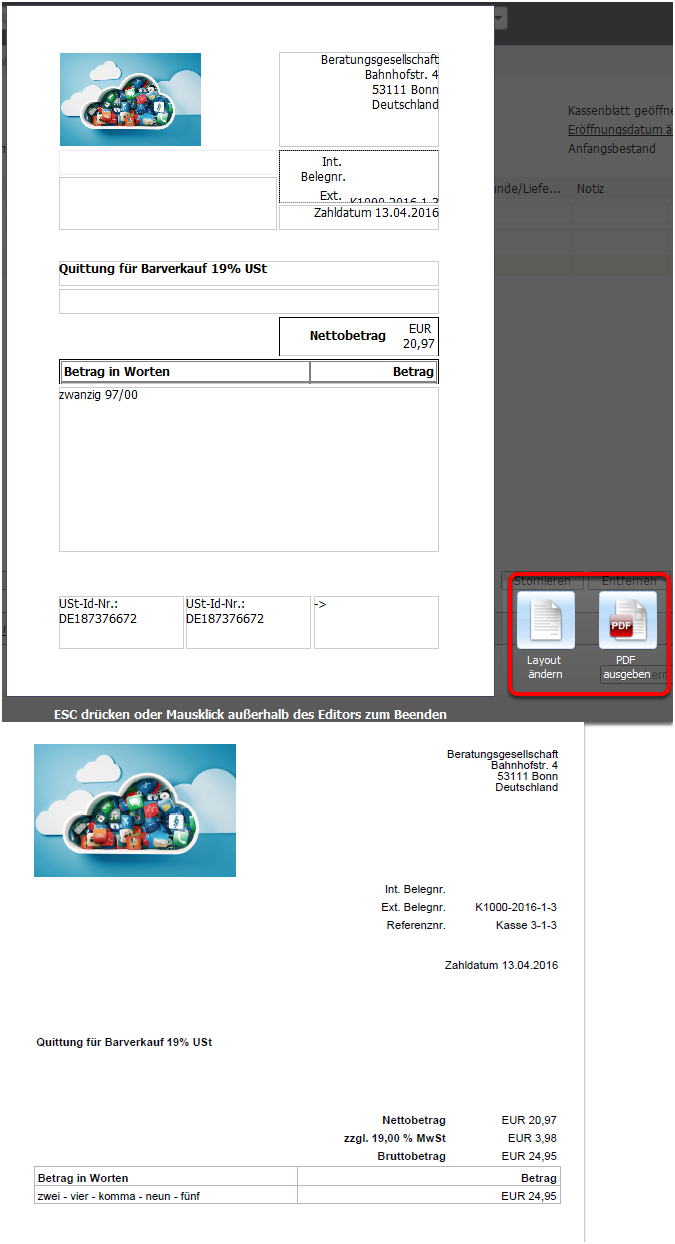This screenshot has height=1244, width=675.
Task: Click the cloud logo in the PDF output
Action: click(135, 810)
